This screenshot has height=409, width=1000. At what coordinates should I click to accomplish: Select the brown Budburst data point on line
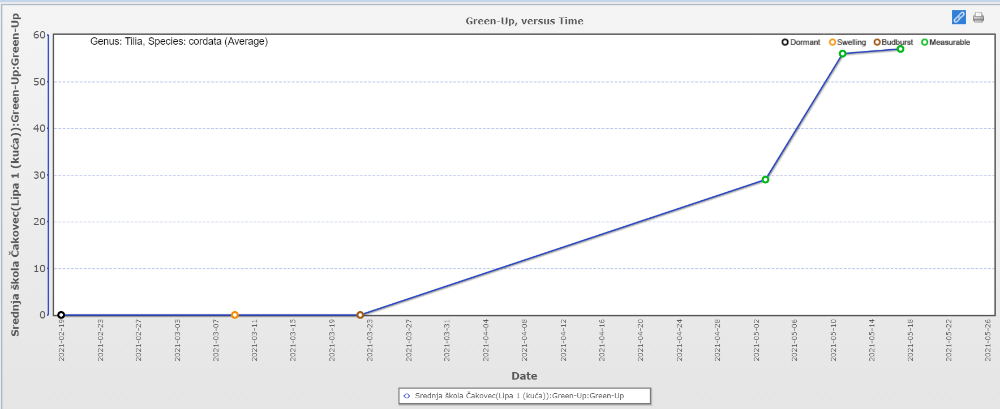tap(360, 315)
